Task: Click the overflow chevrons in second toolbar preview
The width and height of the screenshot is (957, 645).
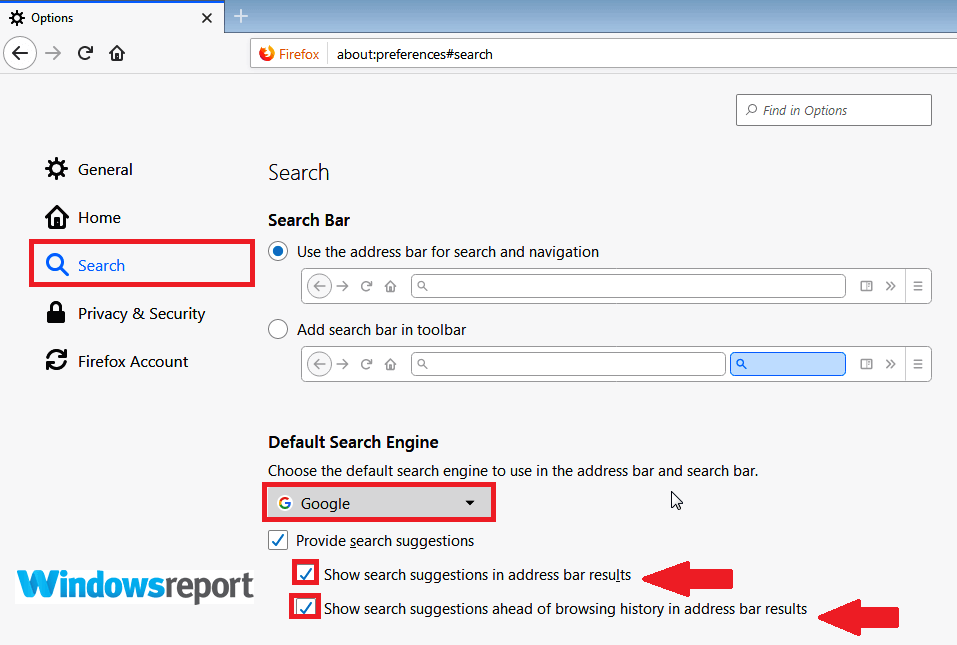Action: [890, 364]
